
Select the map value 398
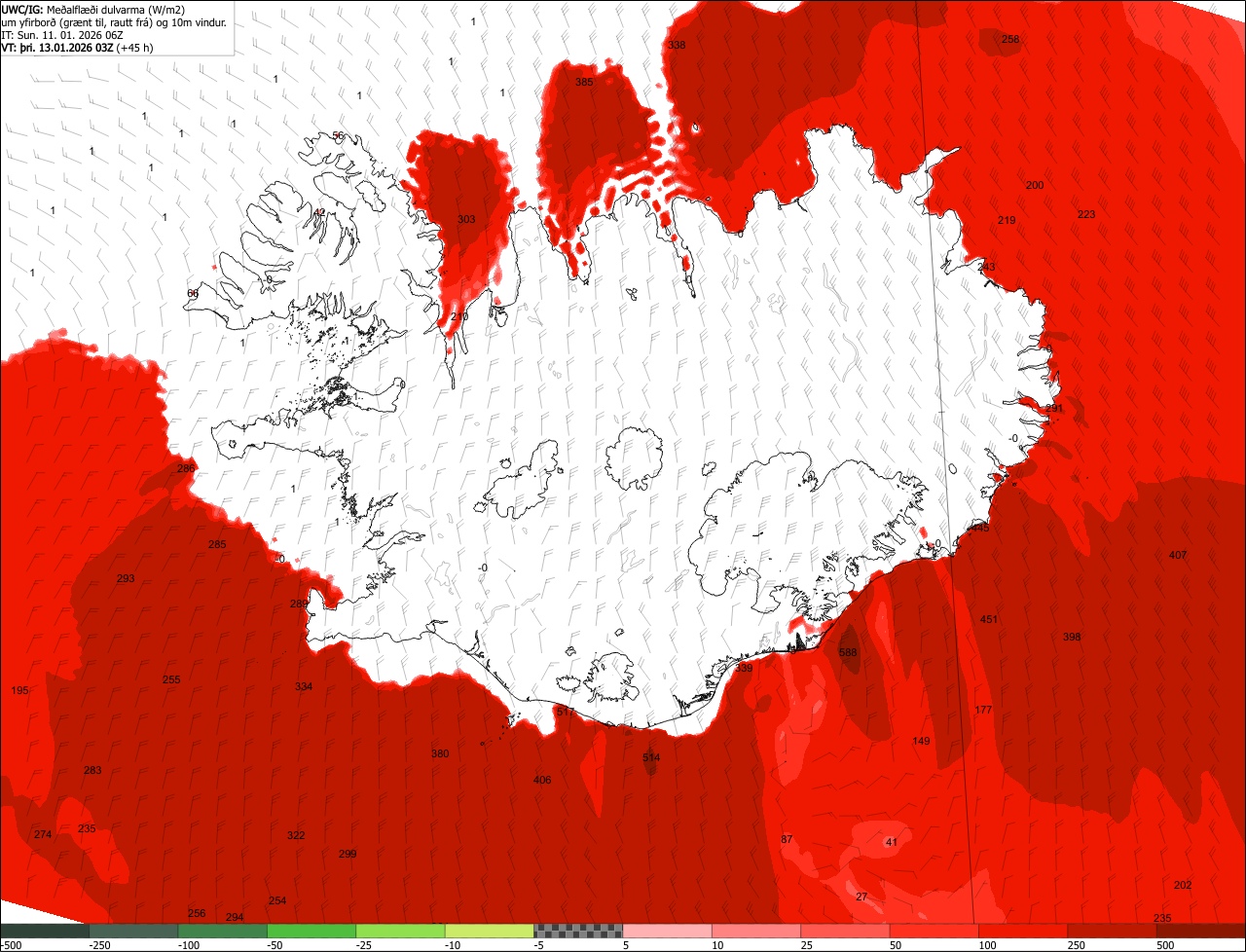(x=1072, y=637)
